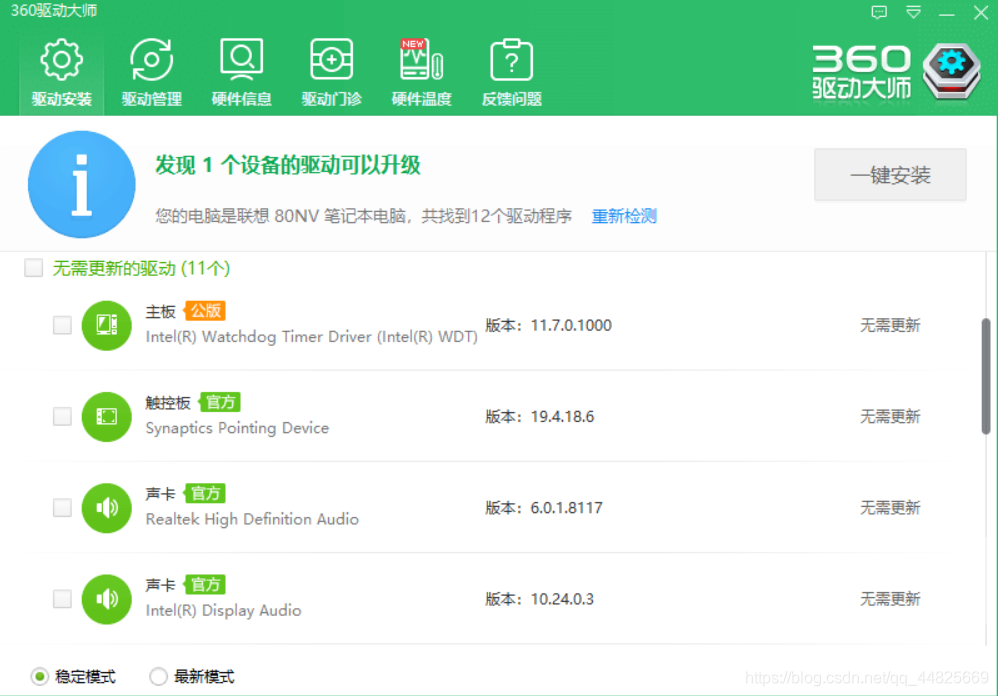The image size is (998, 696).
Task: Click 版本: 6.0.1.8117 text
Action: coord(544,508)
